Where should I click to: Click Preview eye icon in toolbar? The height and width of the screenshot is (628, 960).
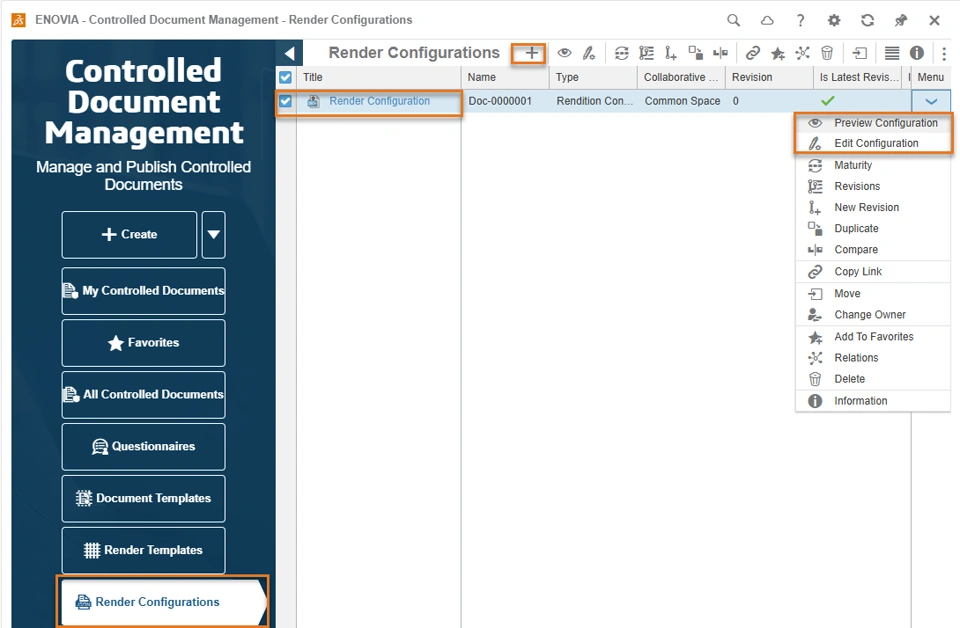(x=564, y=53)
